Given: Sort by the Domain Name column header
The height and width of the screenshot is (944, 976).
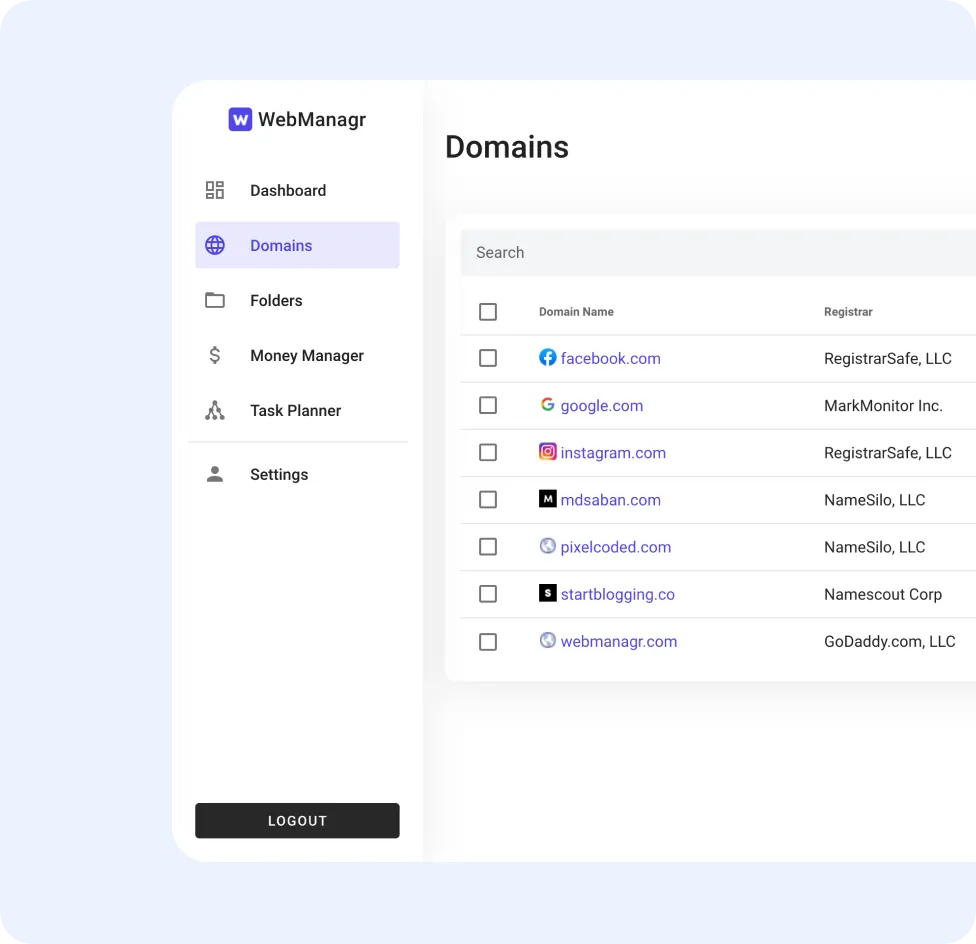Looking at the screenshot, I should coord(576,311).
